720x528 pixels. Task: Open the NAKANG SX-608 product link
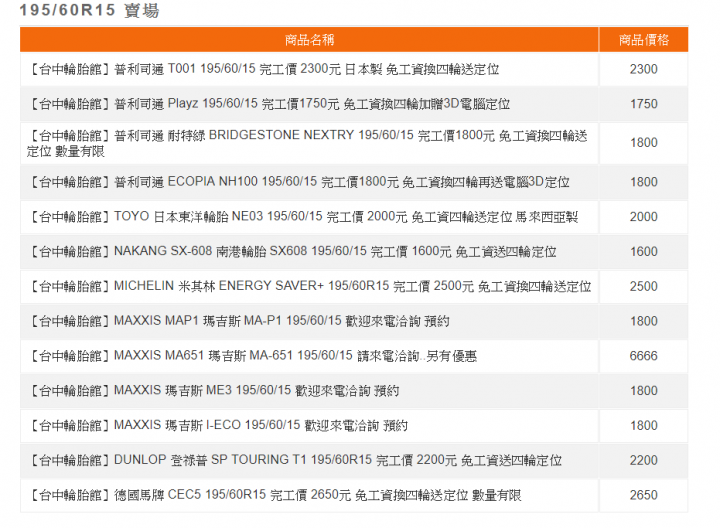[x=292, y=252]
